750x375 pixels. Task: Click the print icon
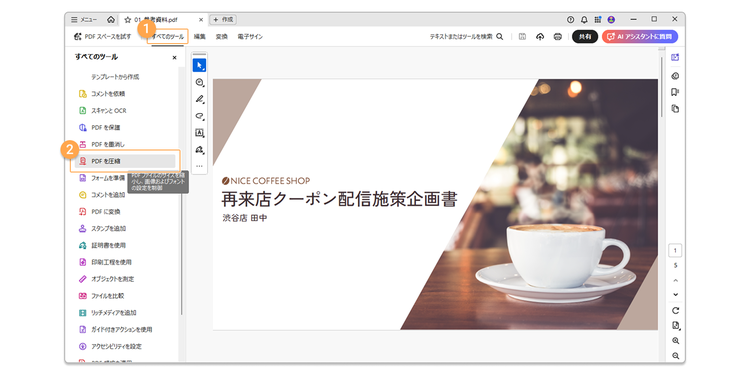pyautogui.click(x=558, y=36)
